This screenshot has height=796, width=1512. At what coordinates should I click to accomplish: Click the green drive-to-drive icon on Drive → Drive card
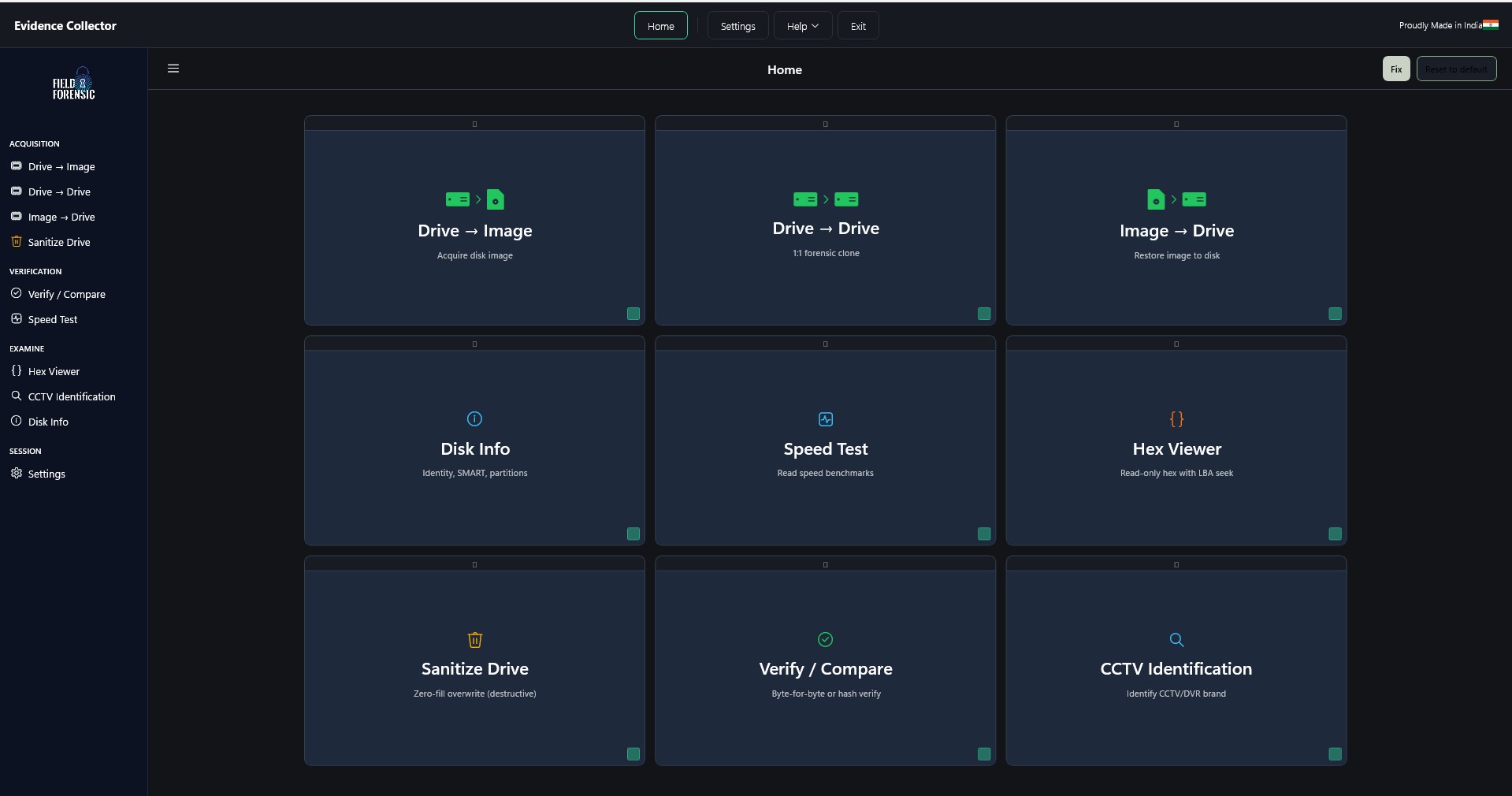point(826,199)
